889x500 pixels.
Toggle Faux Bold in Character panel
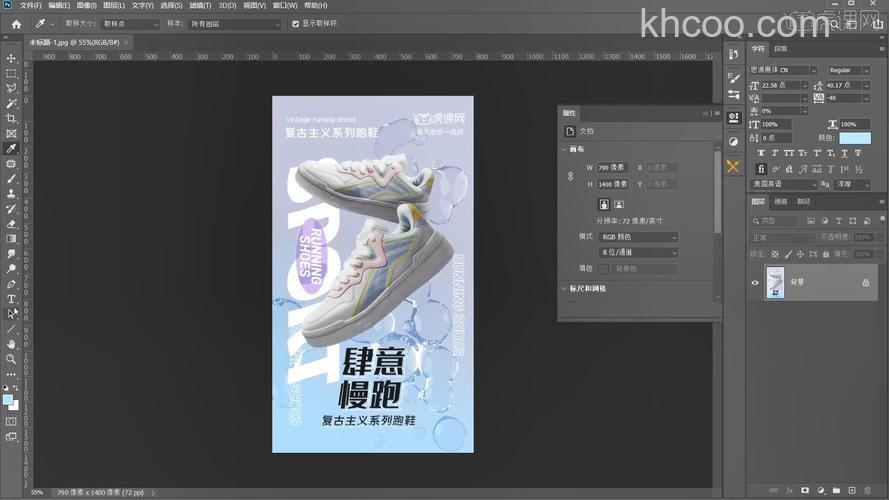point(761,153)
